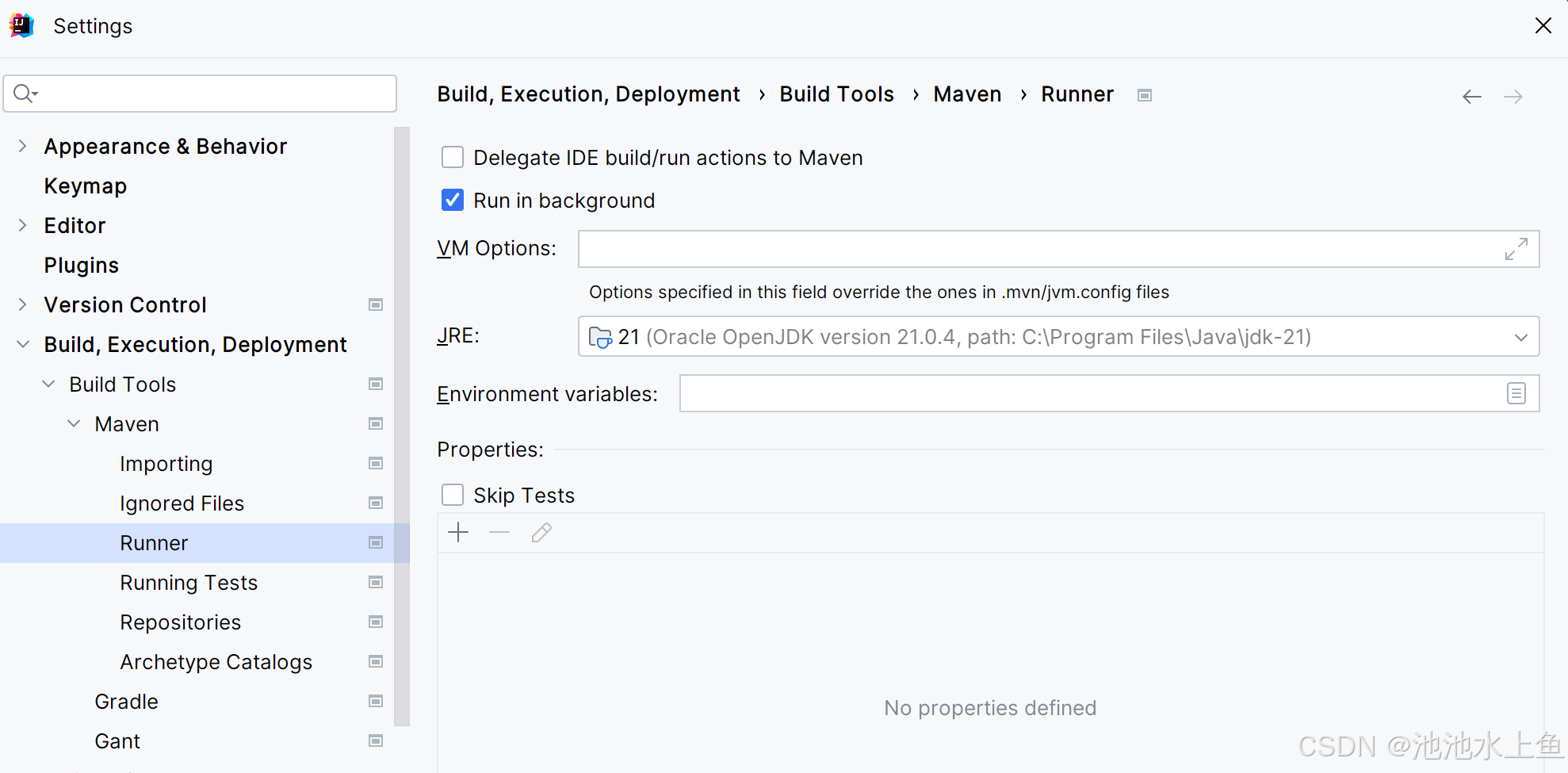Collapse Build, Execution, Deployment section
Screen dimensions: 1568x773
click(23, 344)
